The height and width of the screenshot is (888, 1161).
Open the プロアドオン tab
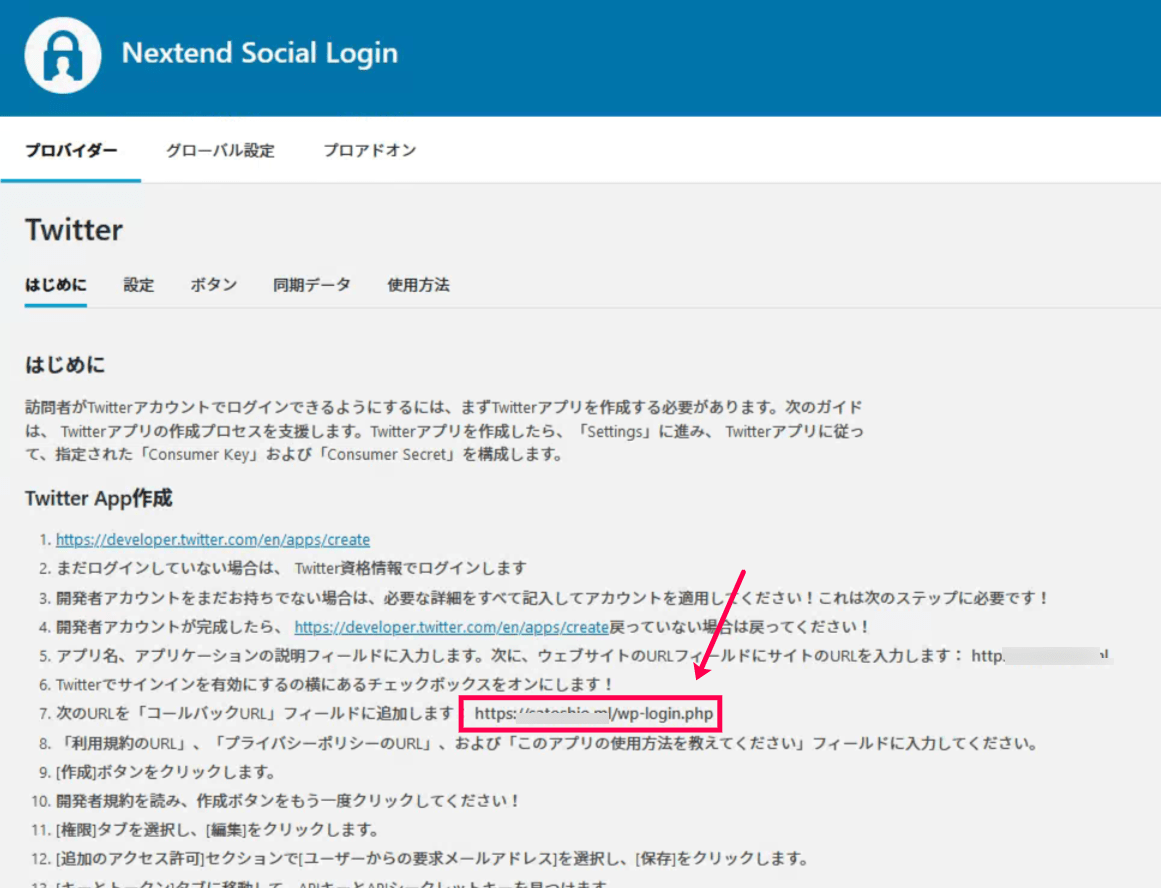pyautogui.click(x=369, y=151)
